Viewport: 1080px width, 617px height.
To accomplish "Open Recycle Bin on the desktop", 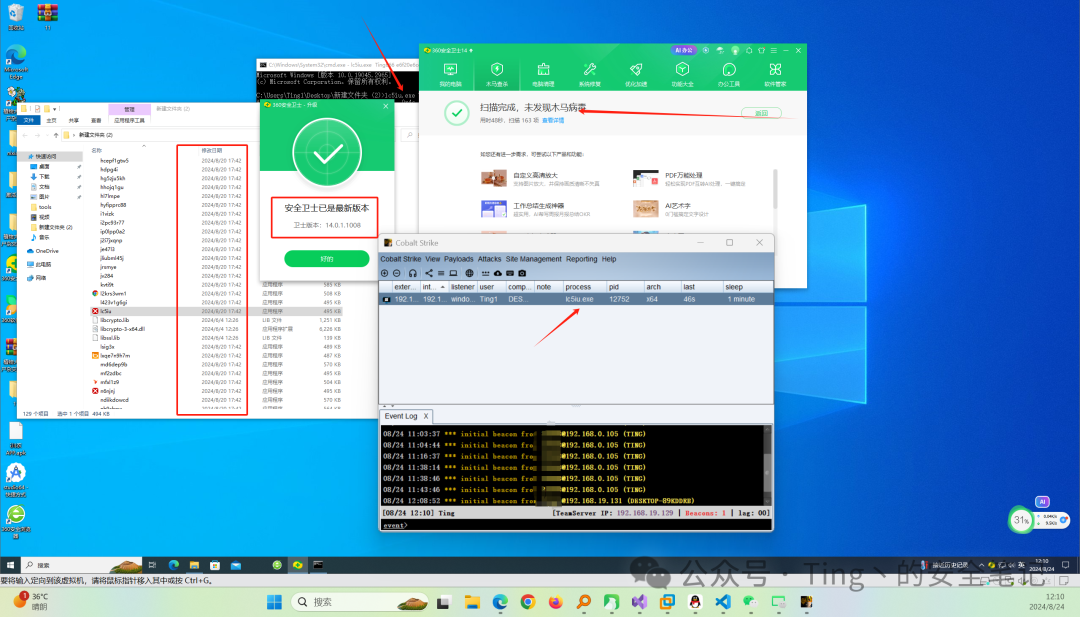I will point(15,17).
